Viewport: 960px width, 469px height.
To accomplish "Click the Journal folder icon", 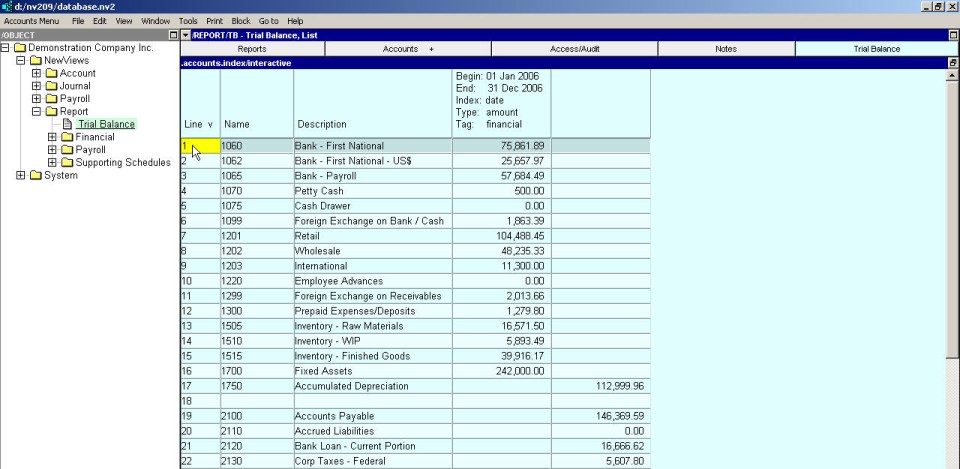I will pos(51,86).
